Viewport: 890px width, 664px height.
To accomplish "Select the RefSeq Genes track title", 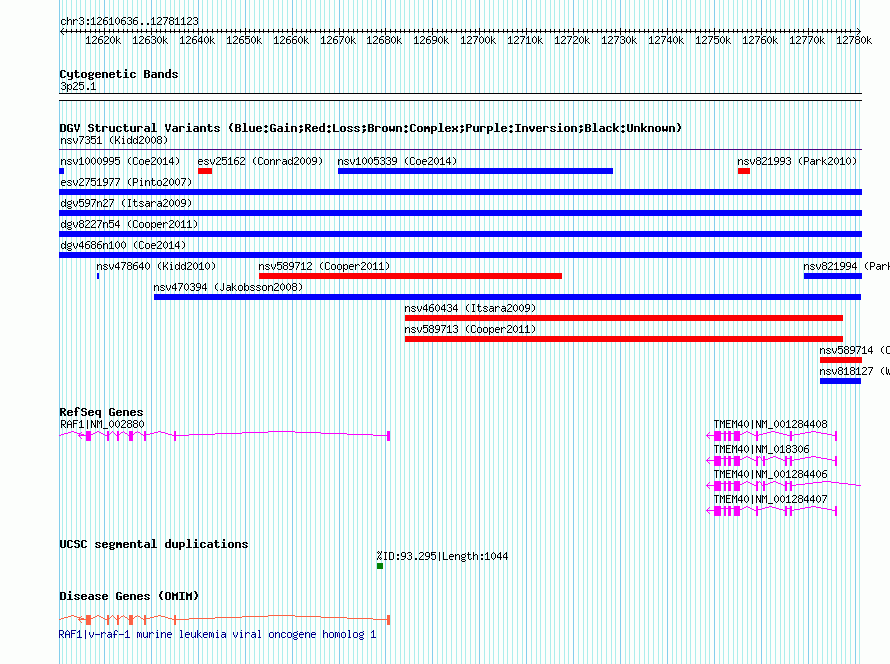I will click(x=102, y=412).
